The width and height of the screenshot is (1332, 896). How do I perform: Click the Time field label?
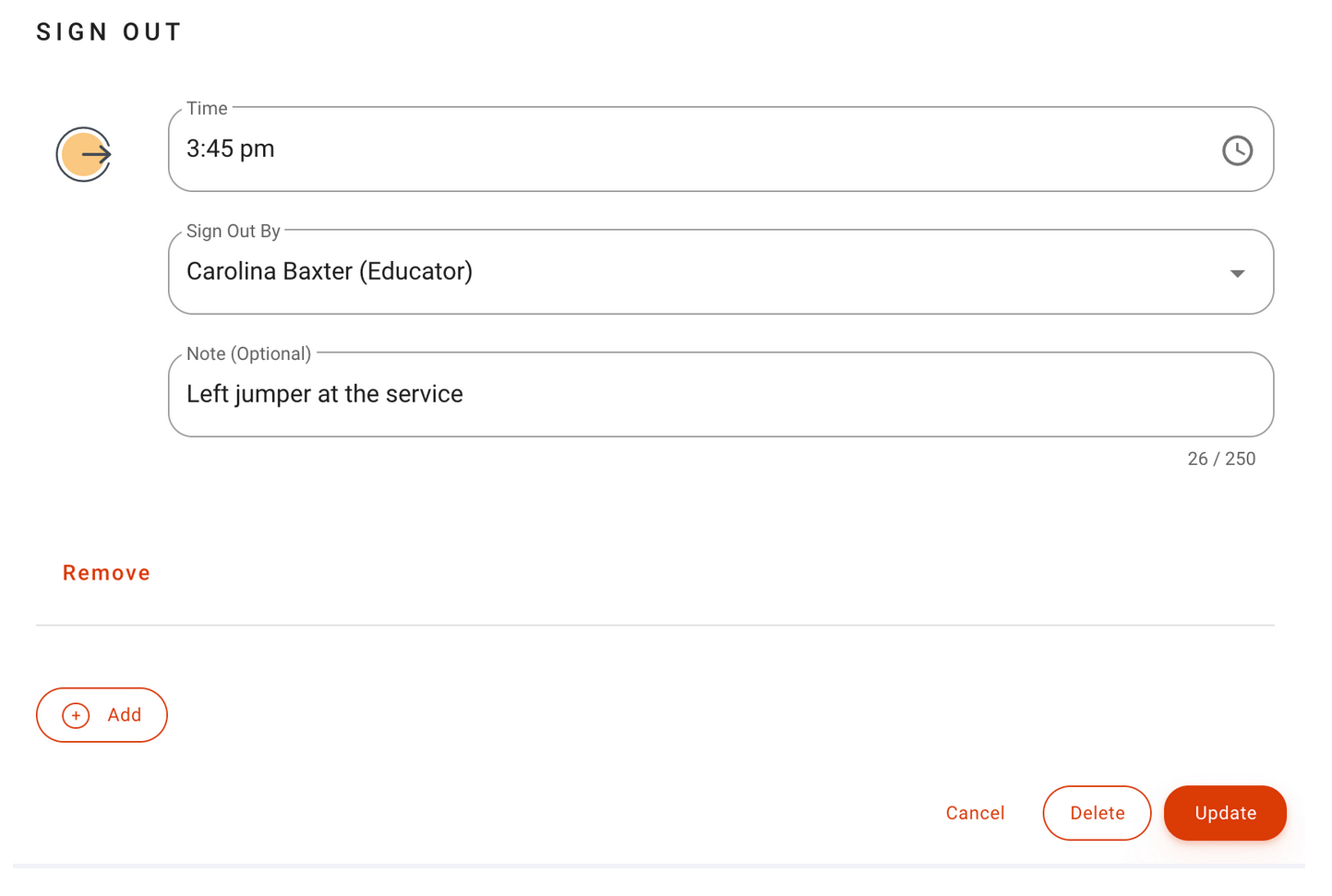tap(207, 109)
